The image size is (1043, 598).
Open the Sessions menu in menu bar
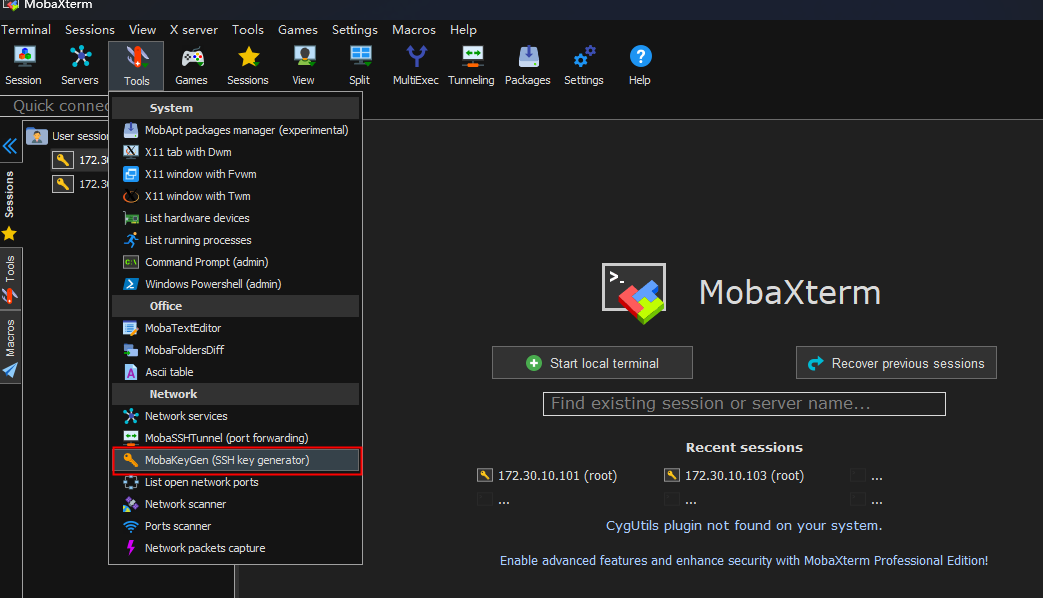[x=90, y=30]
